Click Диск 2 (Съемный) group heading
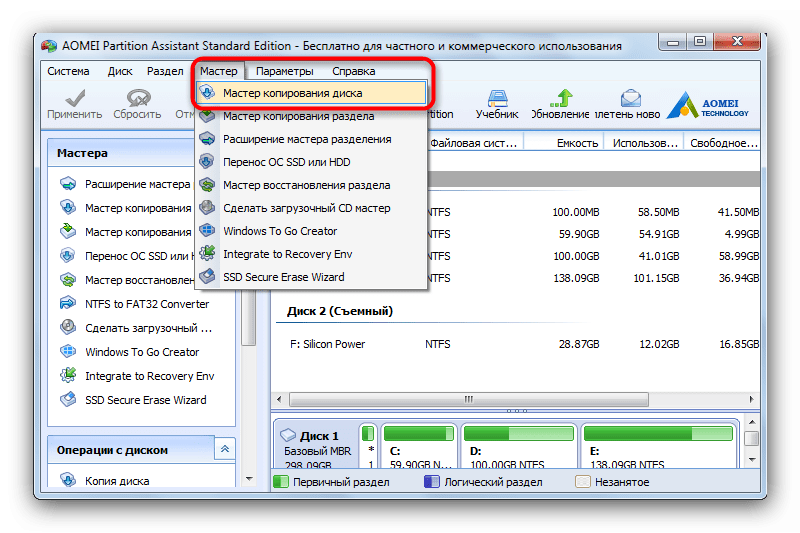The image size is (800, 533). (340, 311)
